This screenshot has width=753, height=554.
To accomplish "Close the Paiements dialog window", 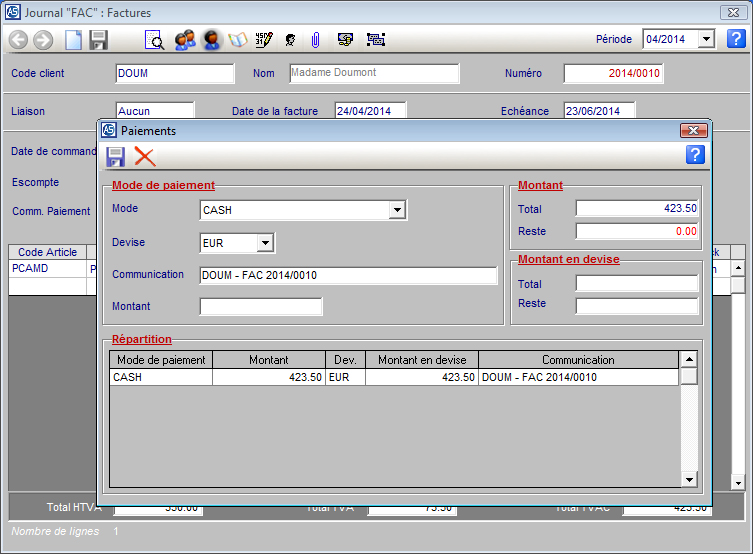I will point(693,131).
